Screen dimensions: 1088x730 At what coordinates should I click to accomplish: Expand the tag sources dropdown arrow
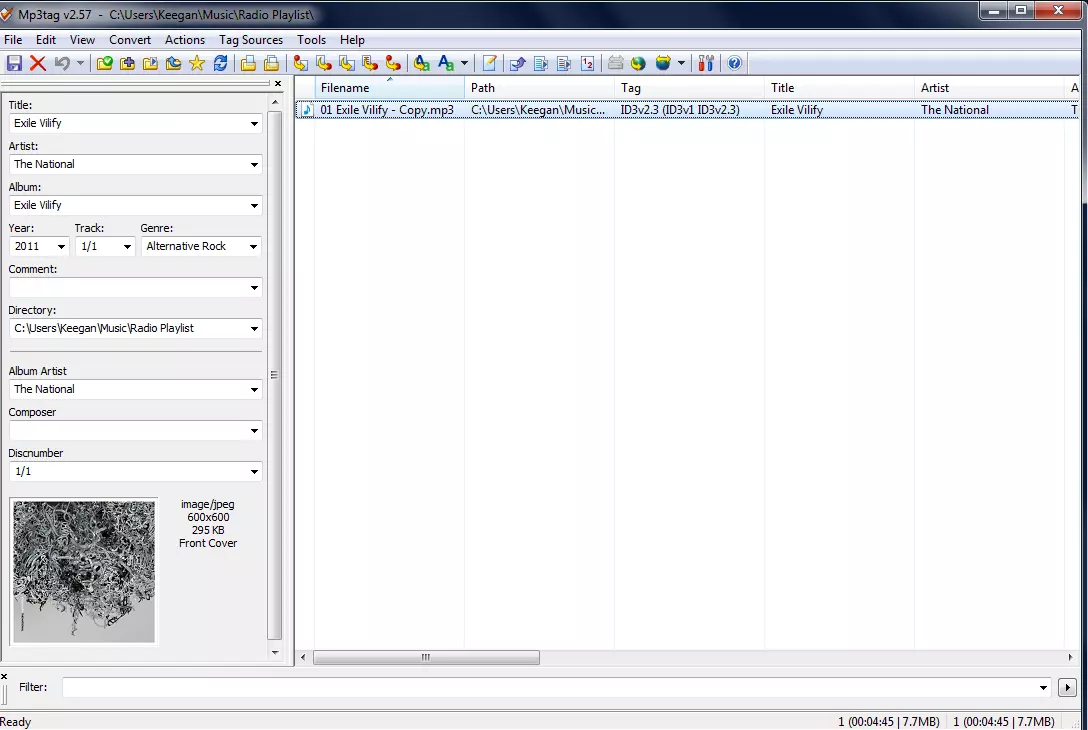pyautogui.click(x=681, y=63)
